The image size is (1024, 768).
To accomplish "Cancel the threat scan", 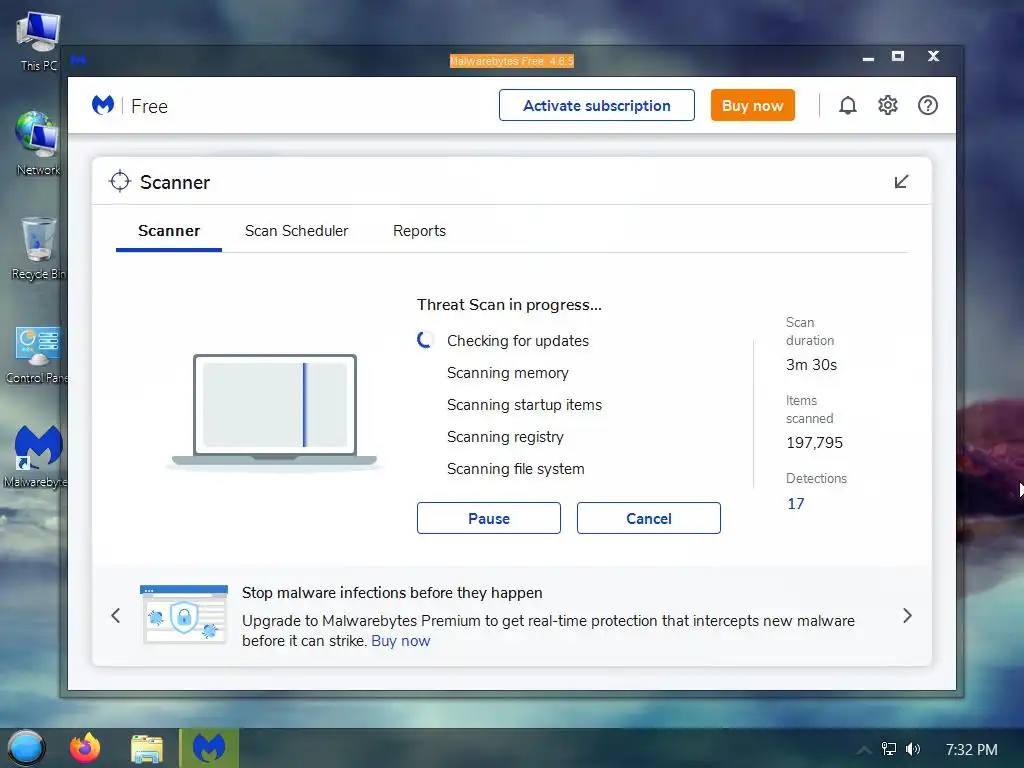I will click(648, 518).
